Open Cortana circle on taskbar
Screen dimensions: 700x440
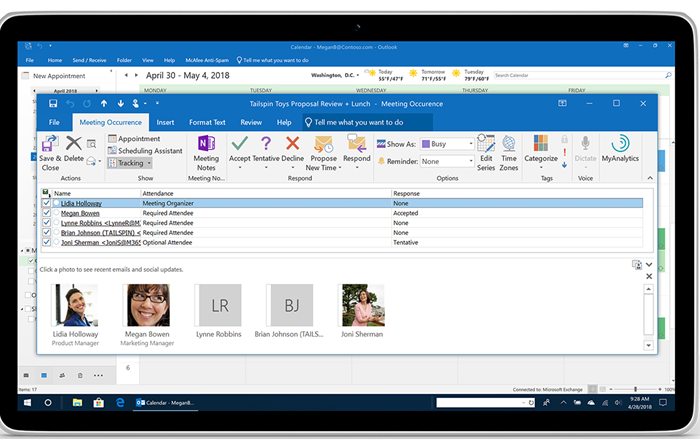click(48, 403)
